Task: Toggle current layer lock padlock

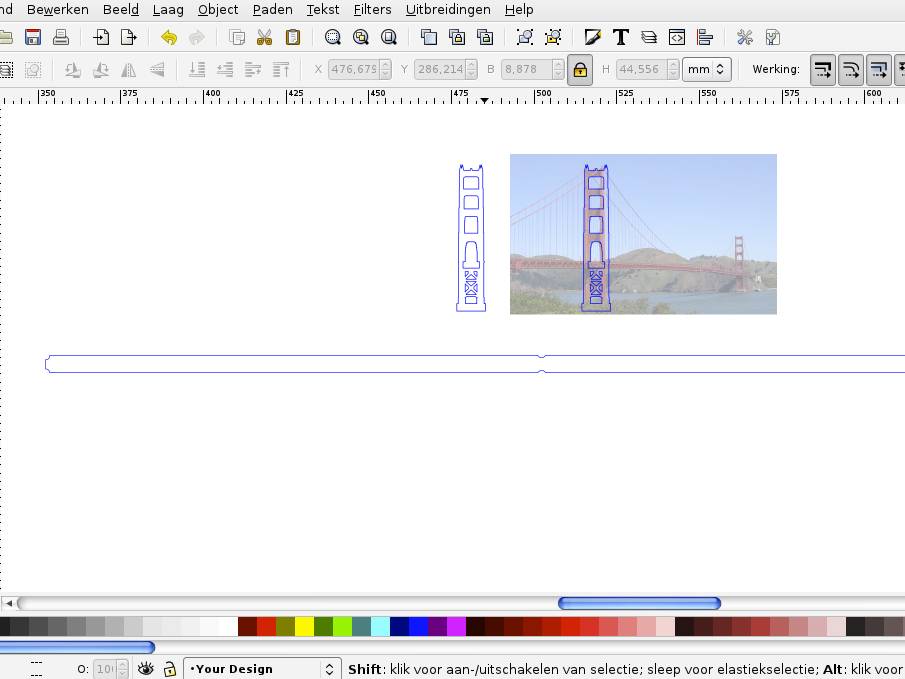Action: (169, 669)
